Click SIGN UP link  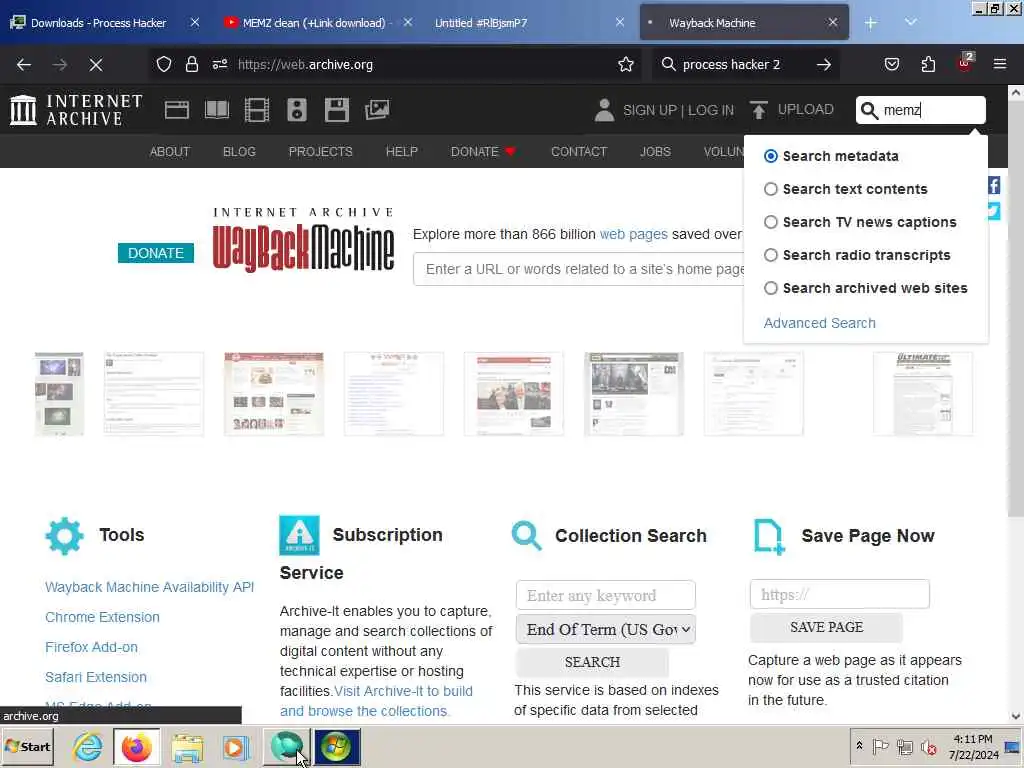tap(649, 110)
